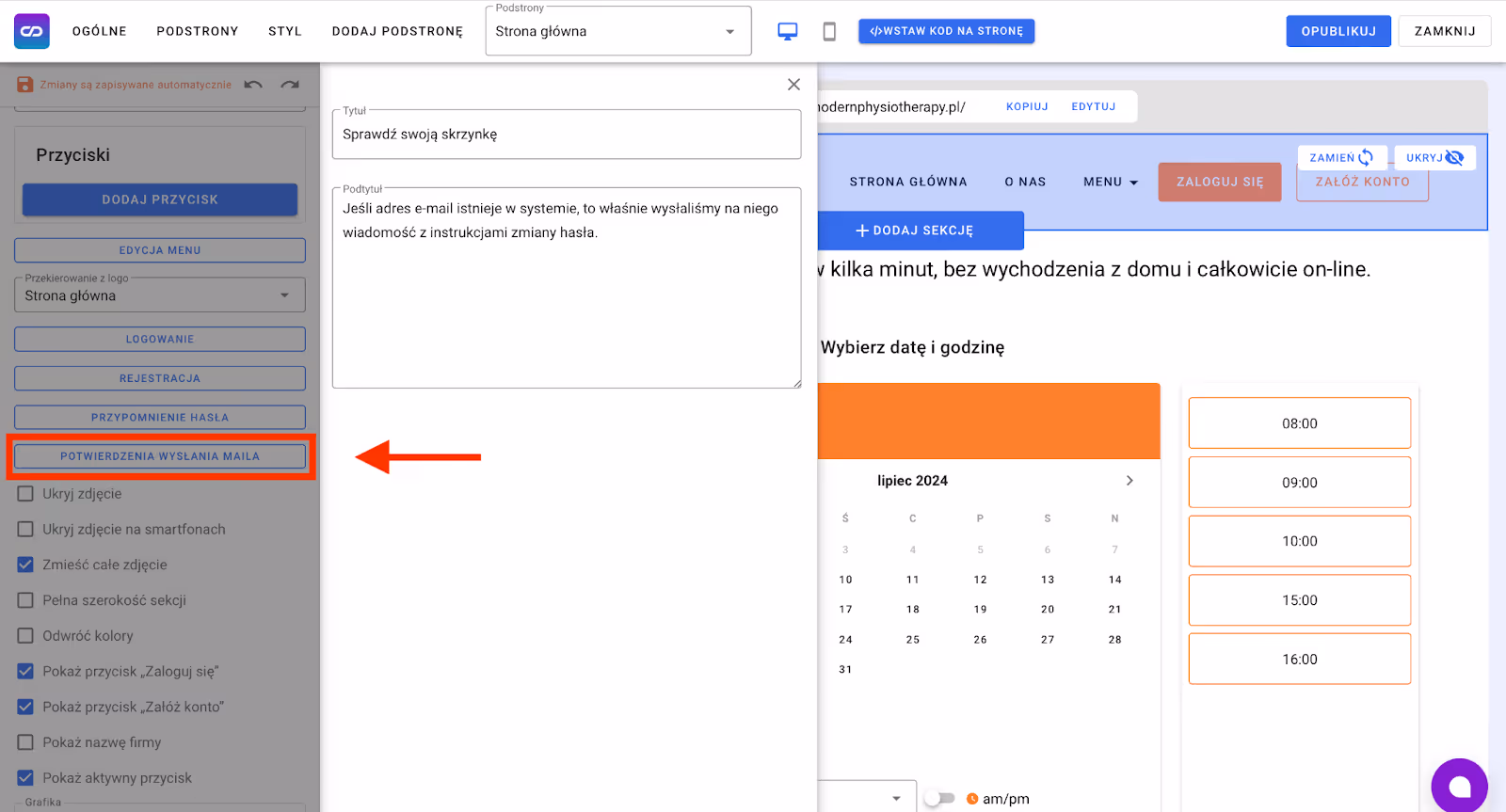Uncheck Zmieść całe zdjęcie option

(25, 565)
